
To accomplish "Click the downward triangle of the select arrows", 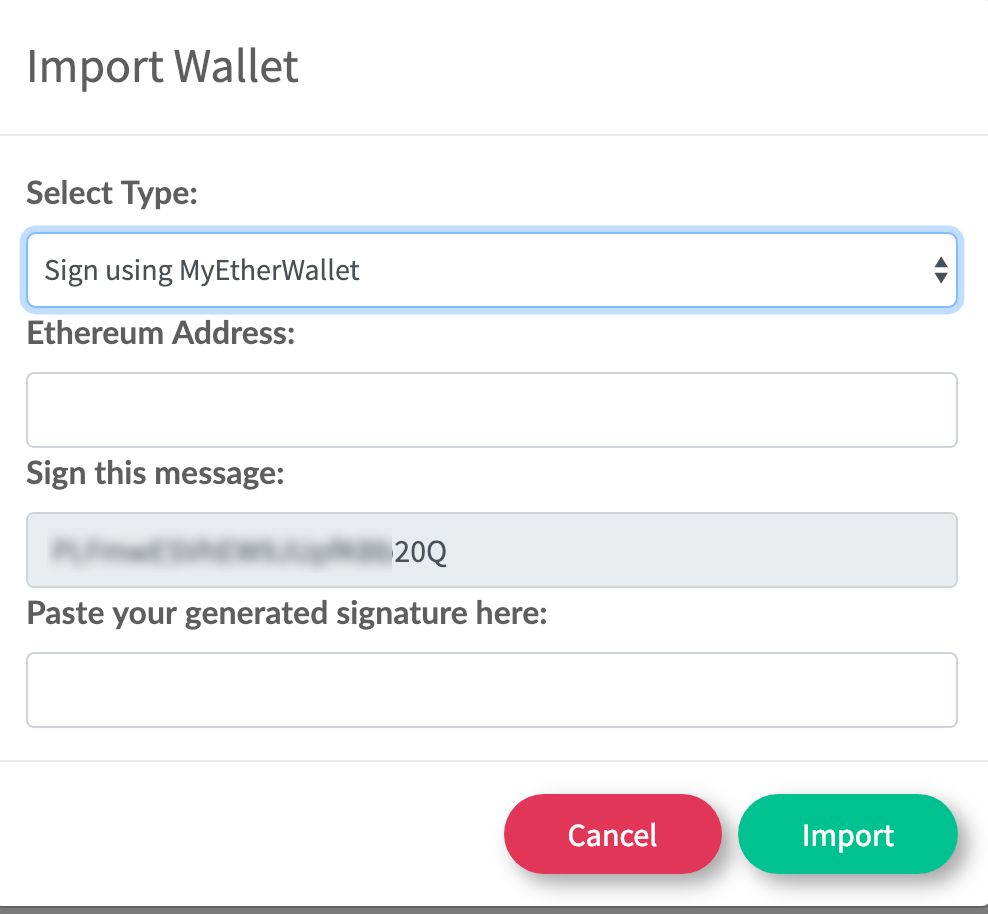I will [x=940, y=278].
